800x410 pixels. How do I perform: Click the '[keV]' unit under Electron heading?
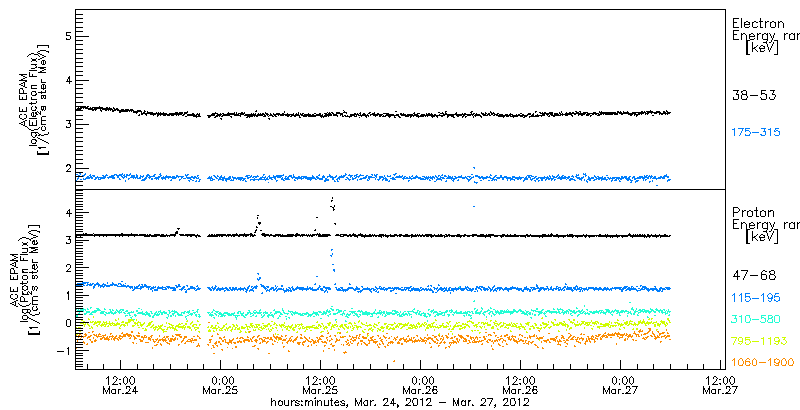coord(762,48)
